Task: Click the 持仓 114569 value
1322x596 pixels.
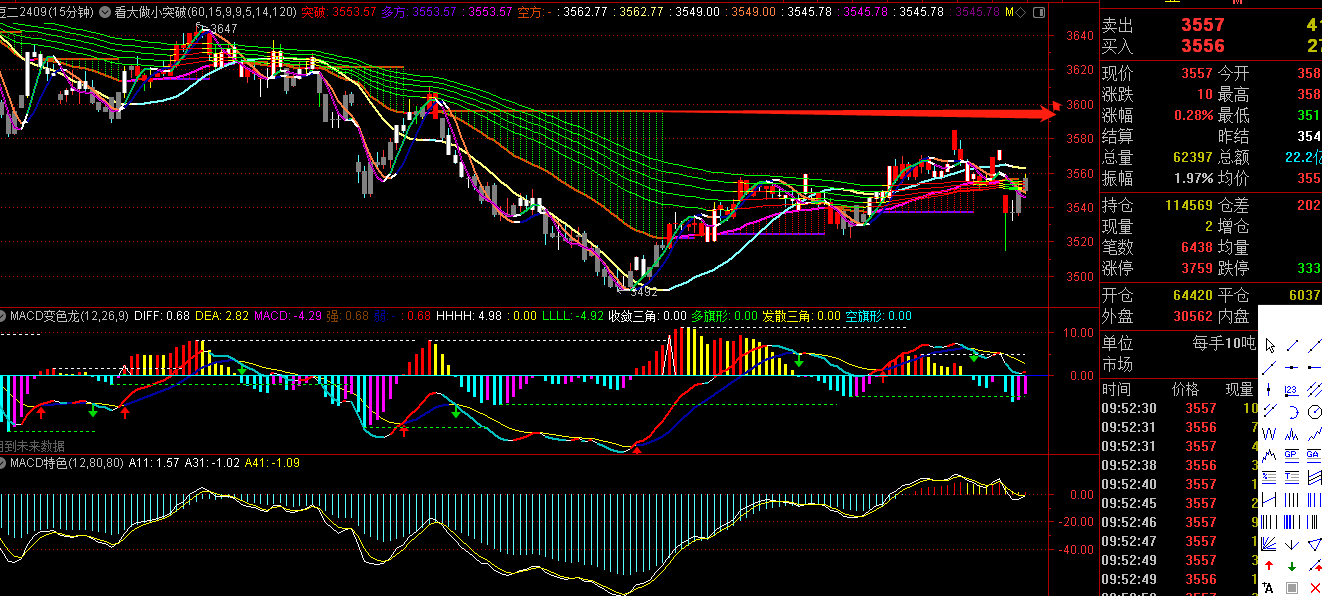Action: click(1188, 205)
